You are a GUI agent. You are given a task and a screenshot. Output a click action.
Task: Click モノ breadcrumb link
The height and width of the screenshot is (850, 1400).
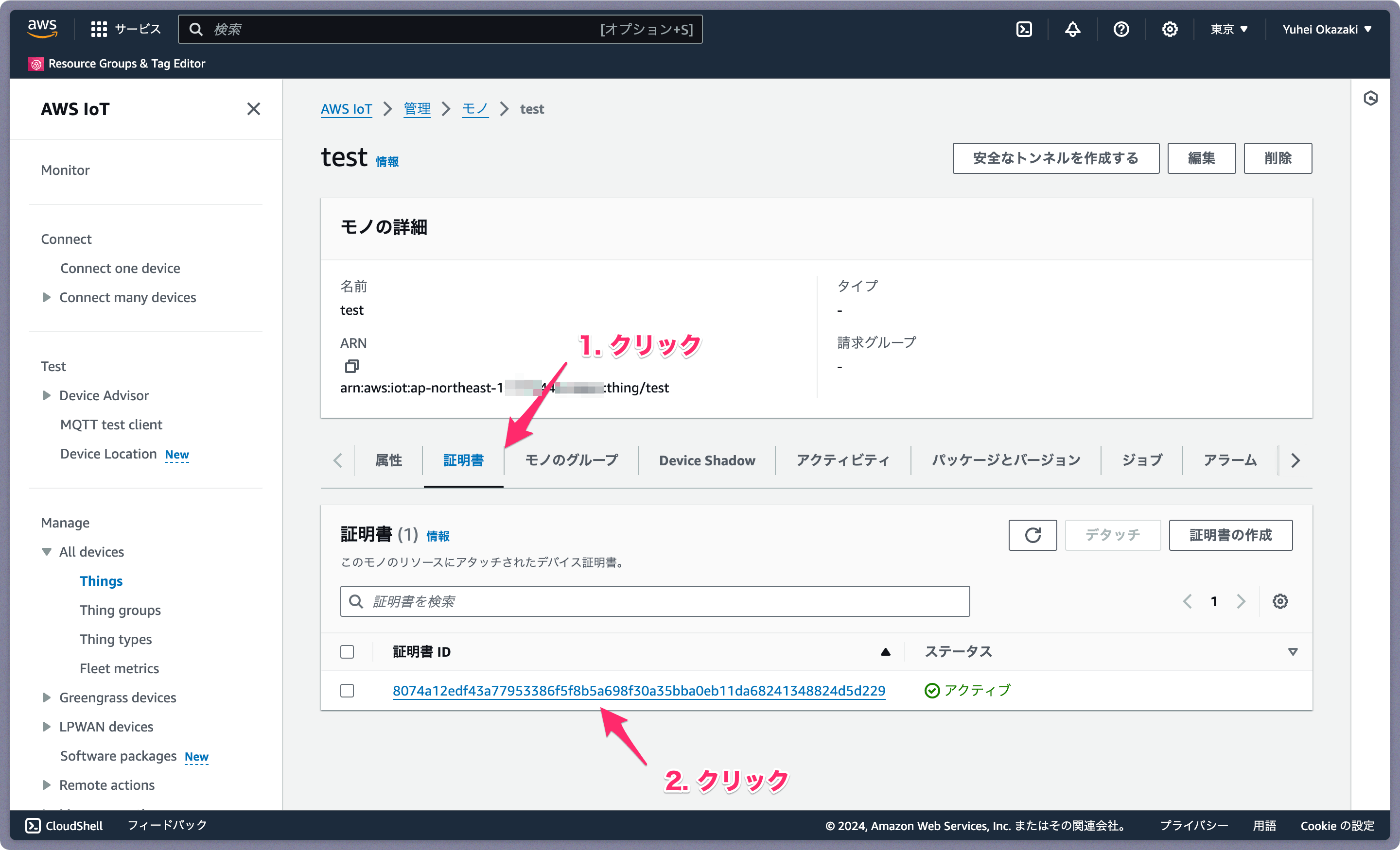[x=475, y=109]
